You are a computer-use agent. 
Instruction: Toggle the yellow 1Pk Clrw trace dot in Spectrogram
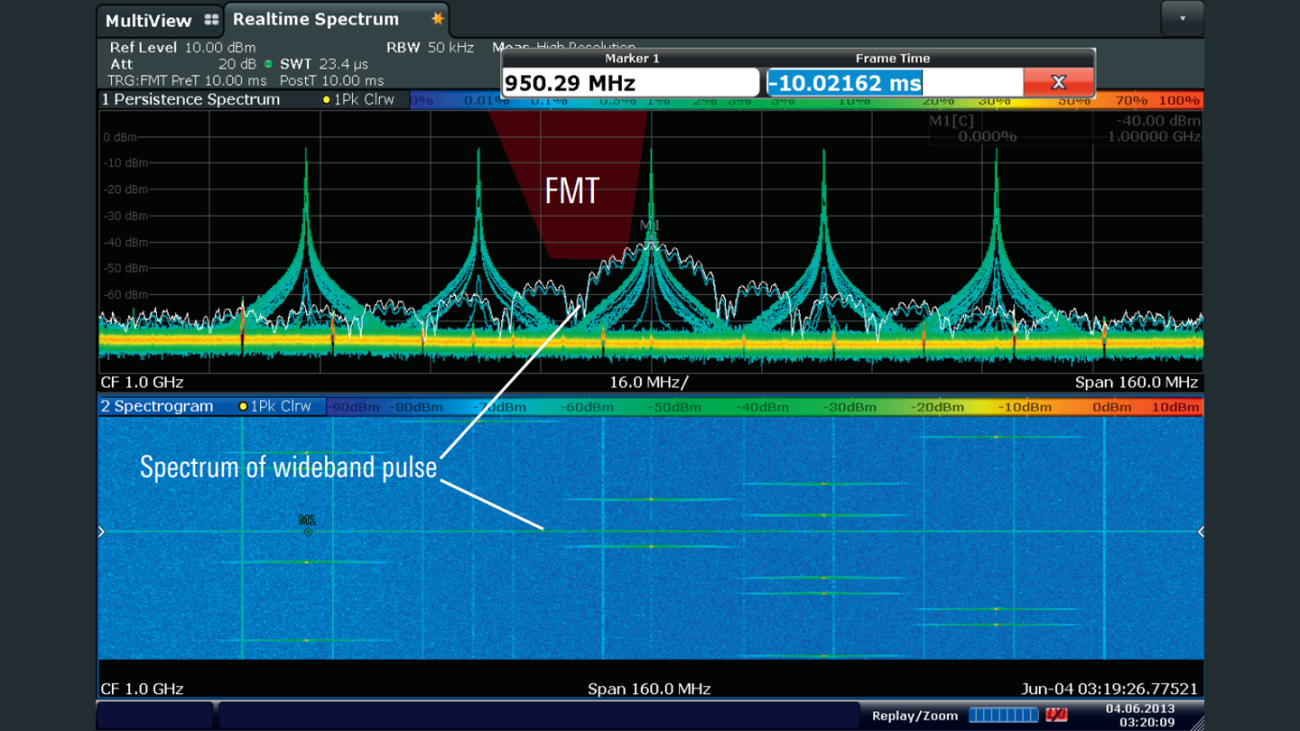pos(243,405)
